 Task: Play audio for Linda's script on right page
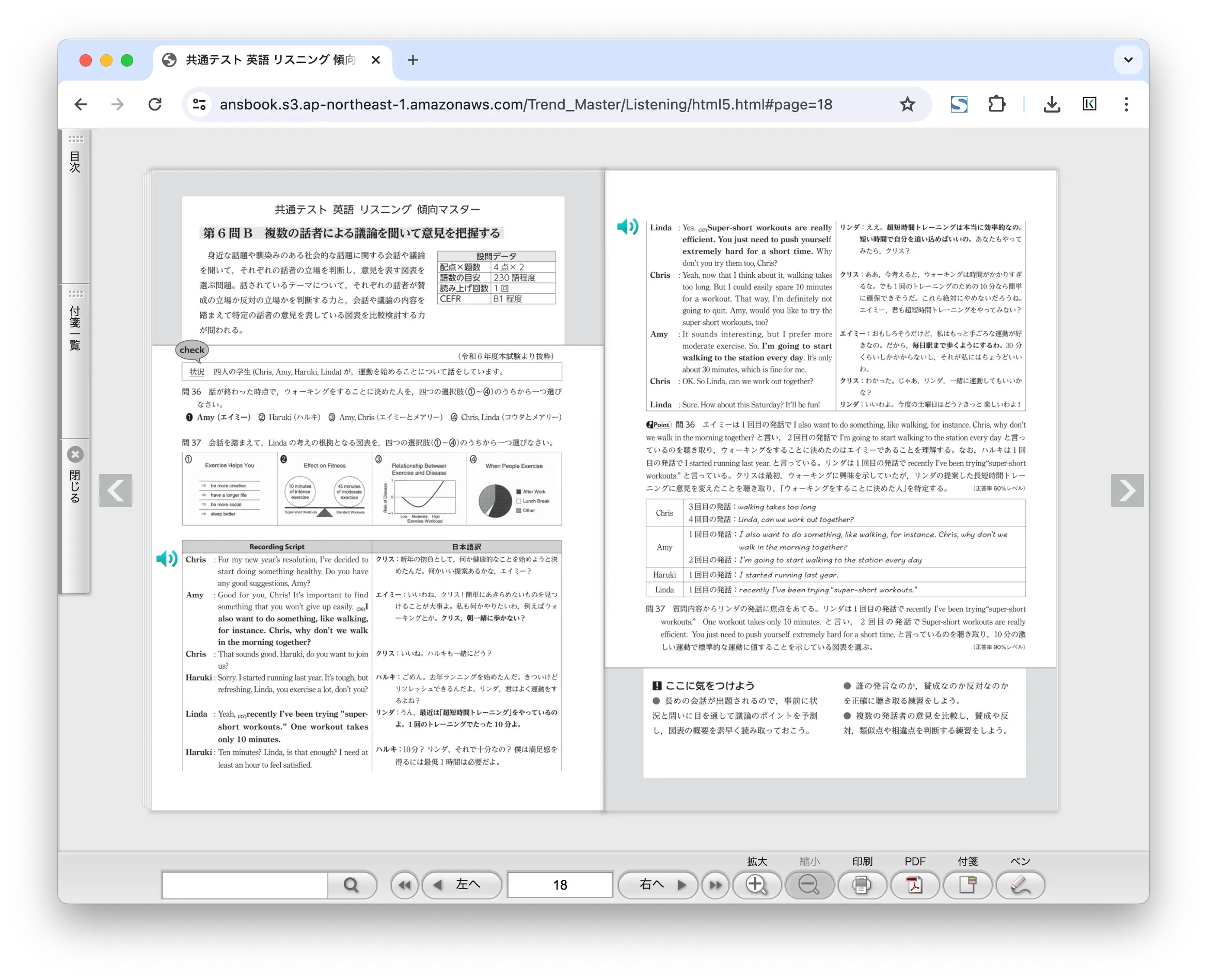coord(626,227)
